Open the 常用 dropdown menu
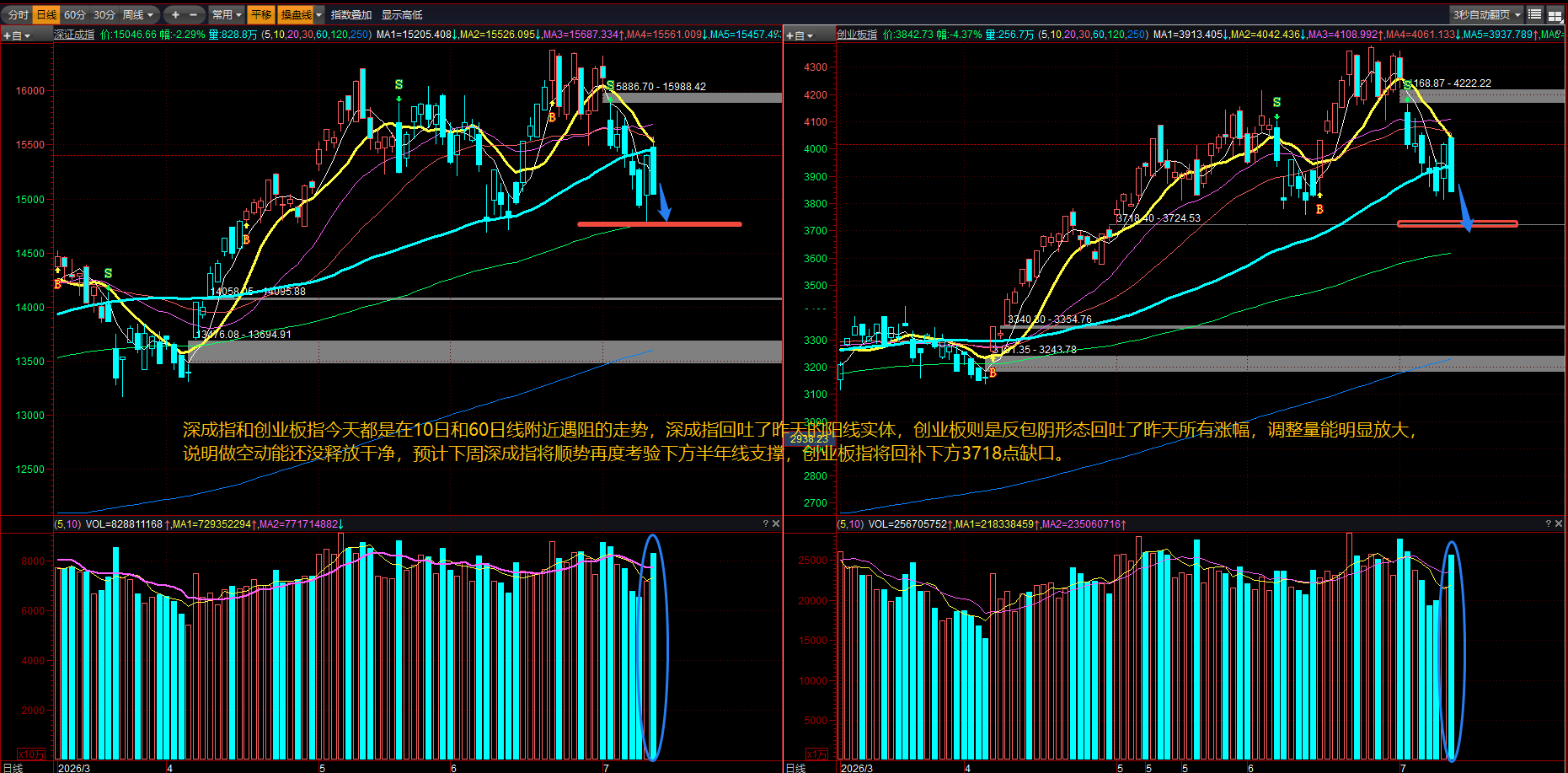 227,14
